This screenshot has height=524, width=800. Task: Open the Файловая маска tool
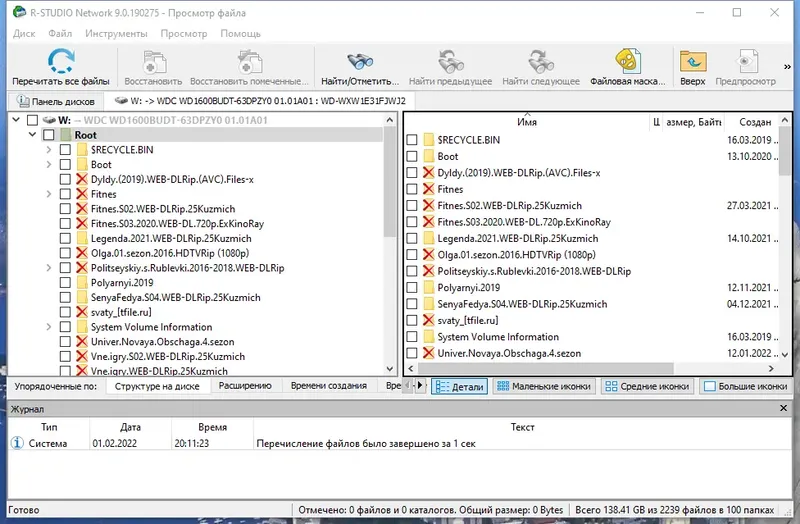click(628, 61)
